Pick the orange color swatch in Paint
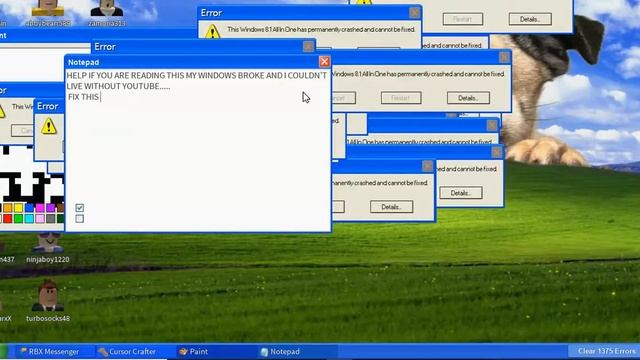Image resolution: width=640 pixels, height=360 pixels. coord(8,208)
